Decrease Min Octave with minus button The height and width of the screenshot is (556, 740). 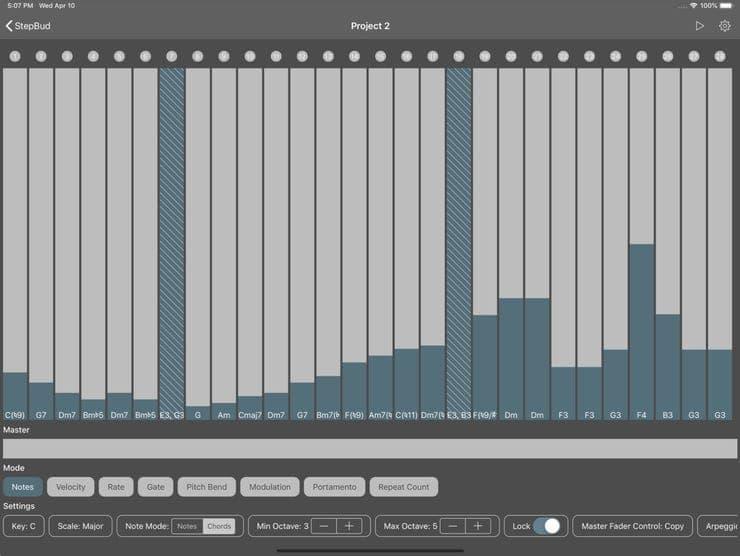tap(324, 526)
